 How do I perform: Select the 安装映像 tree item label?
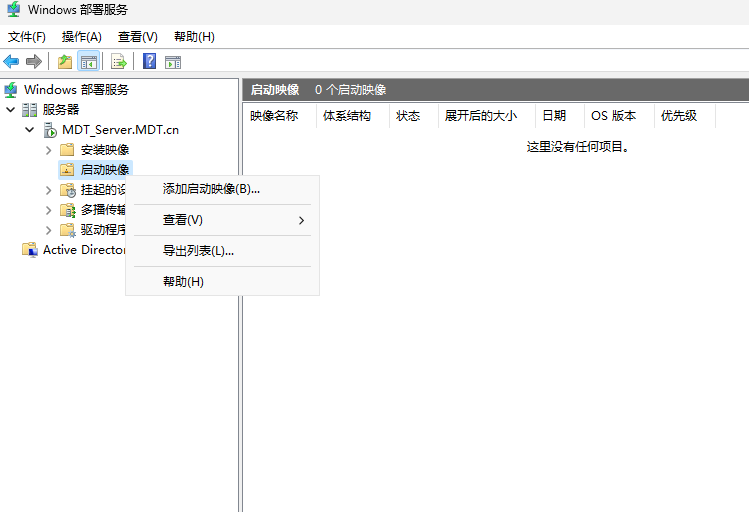coord(105,150)
